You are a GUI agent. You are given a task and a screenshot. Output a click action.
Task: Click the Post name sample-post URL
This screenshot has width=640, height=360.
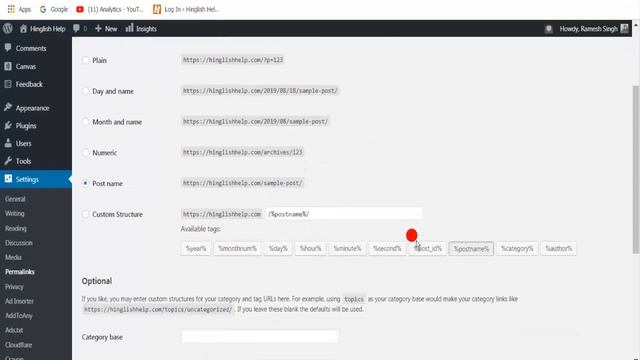tap(242, 183)
